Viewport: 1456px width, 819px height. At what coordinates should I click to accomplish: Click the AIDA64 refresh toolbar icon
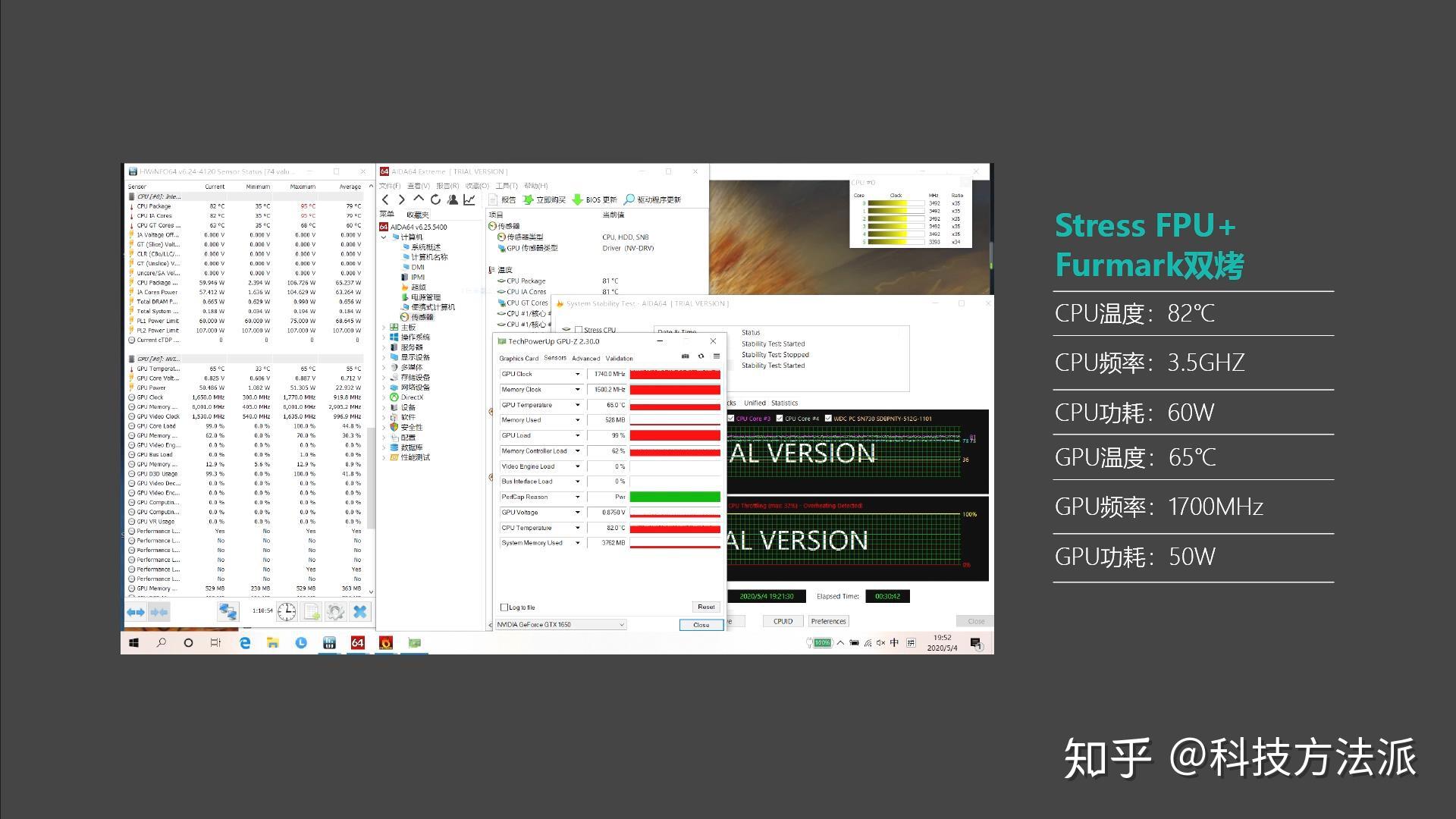(435, 199)
